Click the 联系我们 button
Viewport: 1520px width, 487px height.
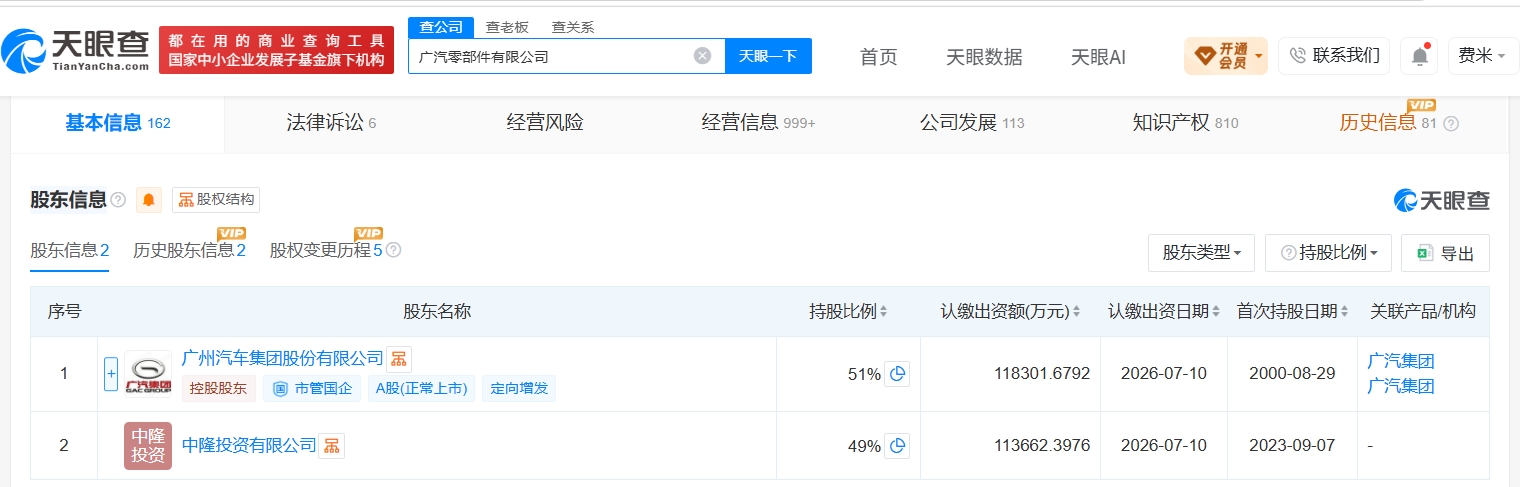coord(1334,56)
